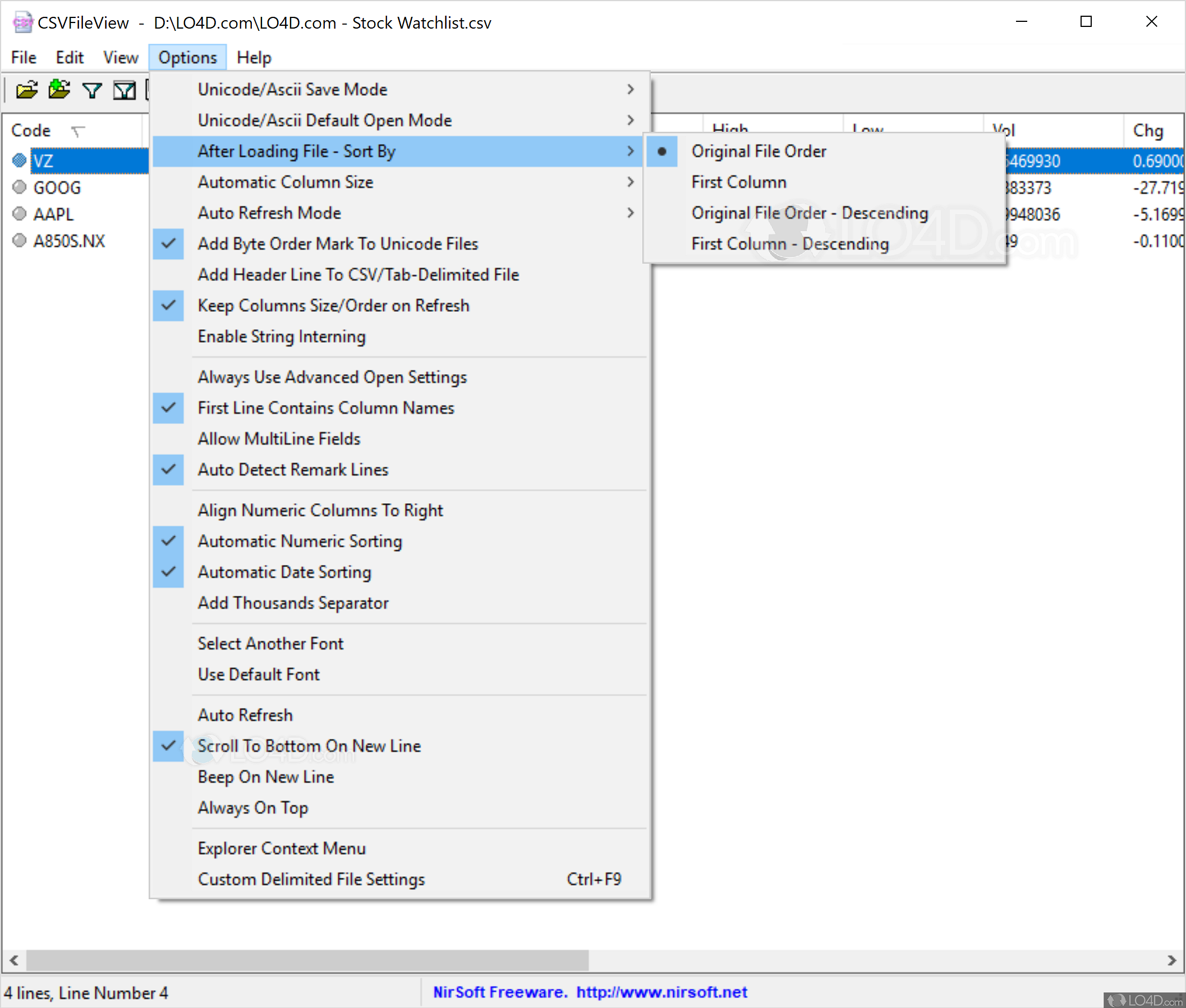Click the horizontal scrollbar thumb
1186x1008 pixels.
tap(307, 960)
